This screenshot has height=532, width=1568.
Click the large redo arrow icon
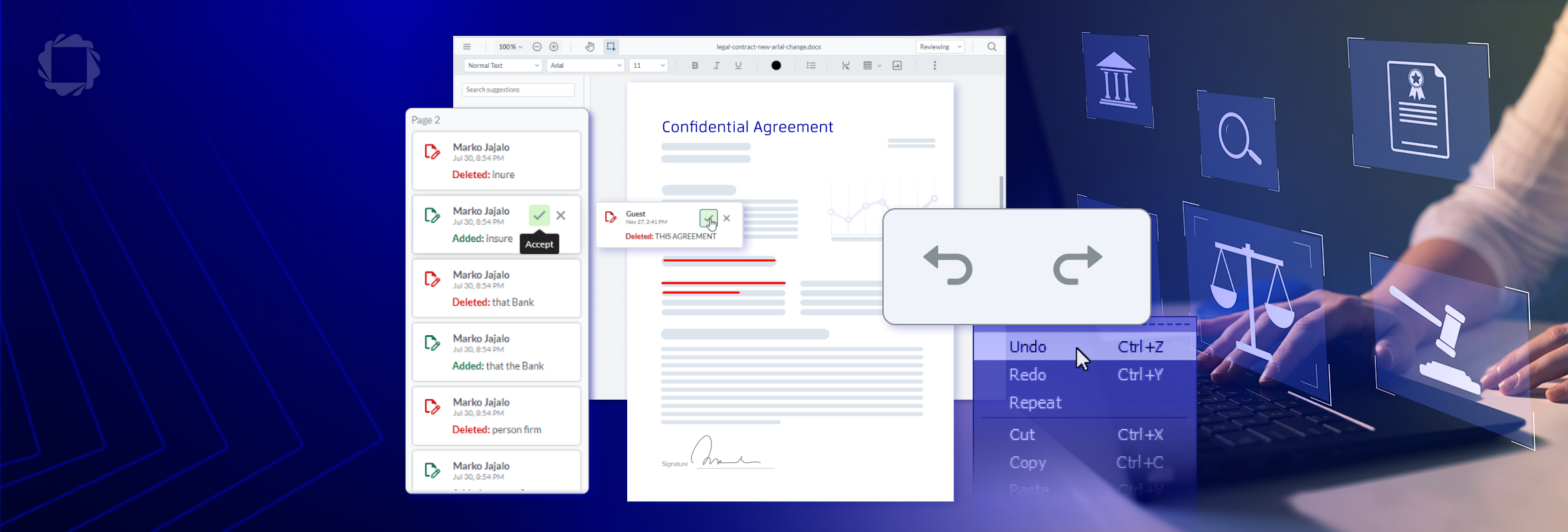1078,265
